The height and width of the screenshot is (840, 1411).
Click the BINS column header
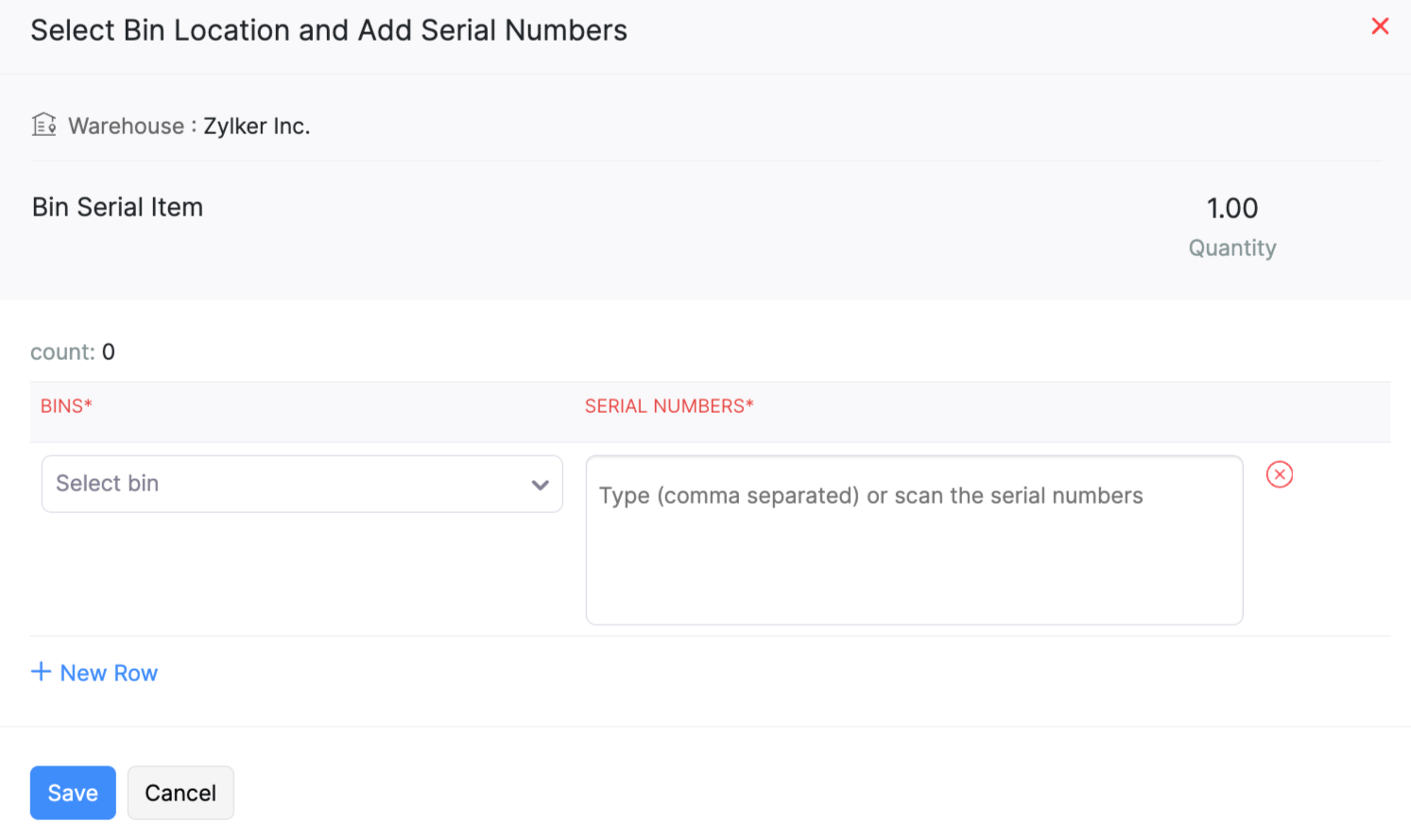click(66, 406)
